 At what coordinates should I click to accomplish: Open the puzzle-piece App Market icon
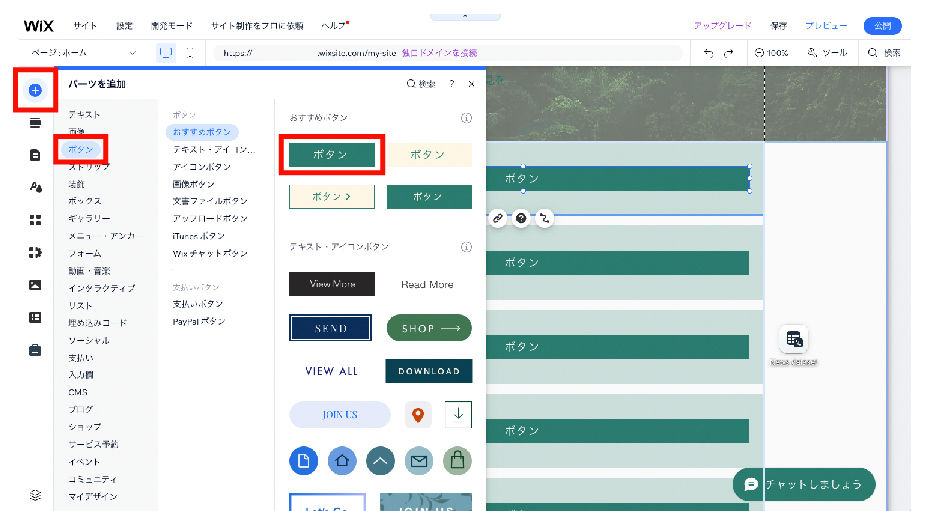coord(35,253)
